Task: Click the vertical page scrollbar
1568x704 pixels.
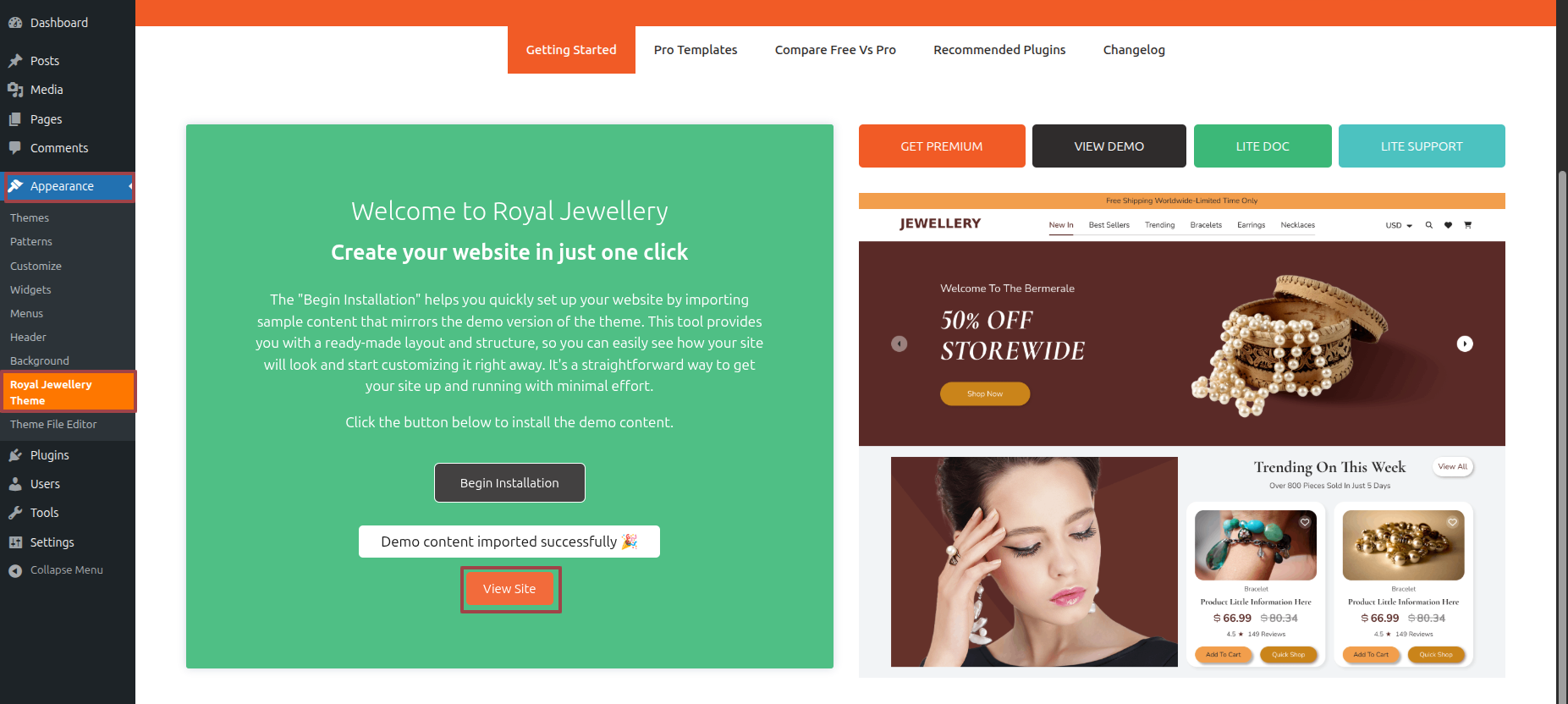Action: click(x=1562, y=423)
